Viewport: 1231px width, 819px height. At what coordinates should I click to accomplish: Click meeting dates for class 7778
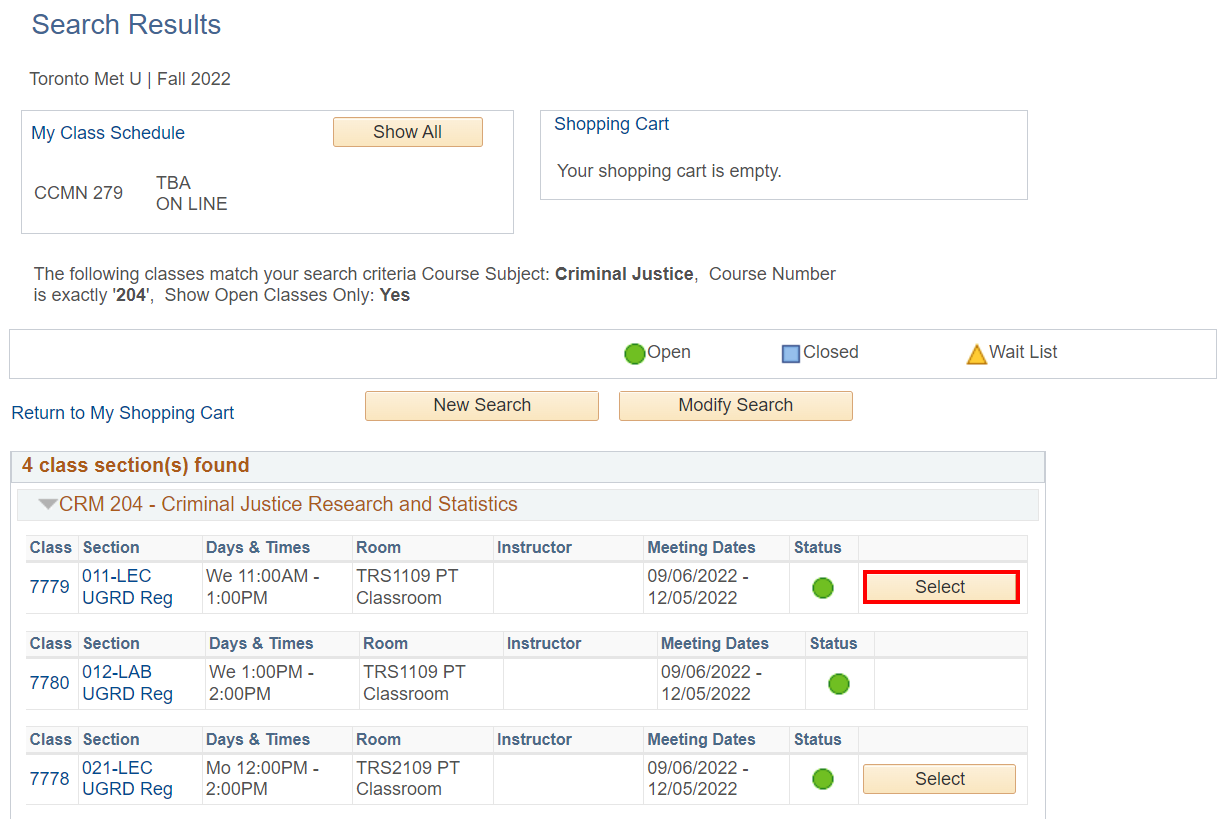tap(698, 779)
